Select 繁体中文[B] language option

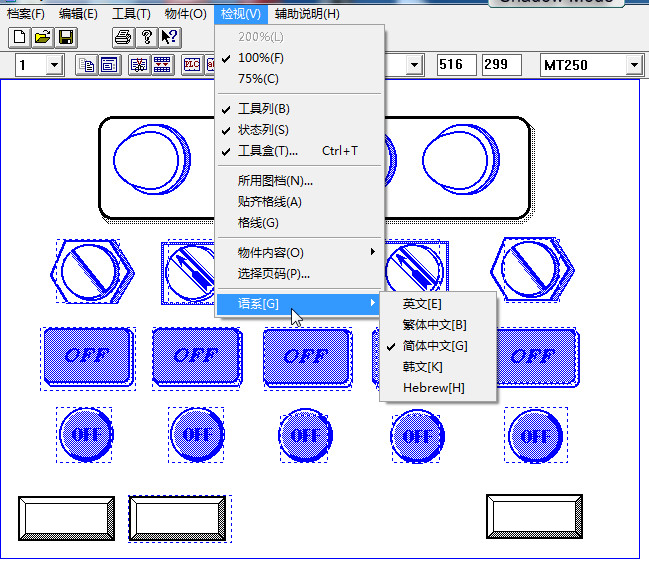(434, 325)
